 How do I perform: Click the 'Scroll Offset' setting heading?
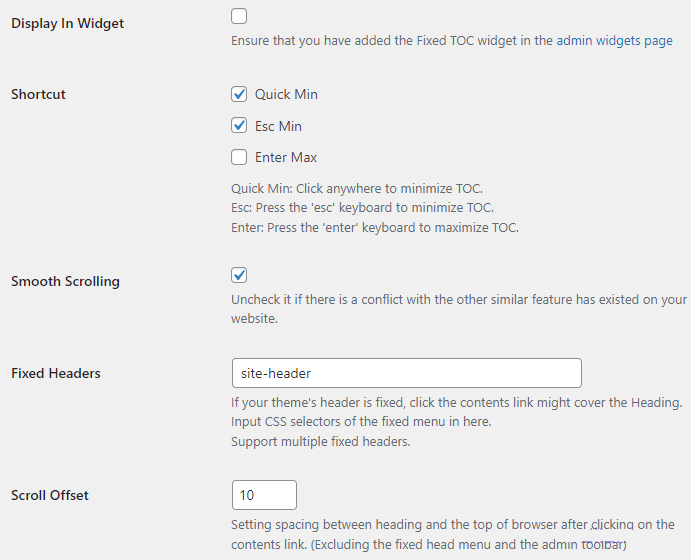tap(50, 495)
